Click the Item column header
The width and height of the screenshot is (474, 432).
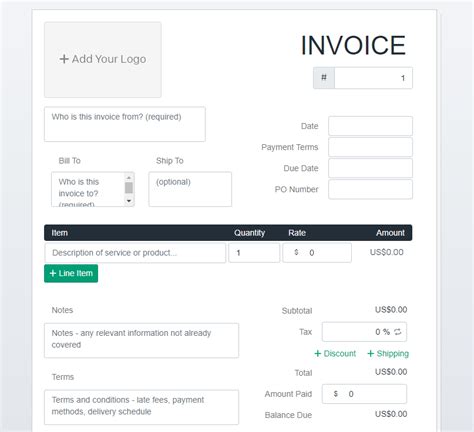(x=60, y=233)
